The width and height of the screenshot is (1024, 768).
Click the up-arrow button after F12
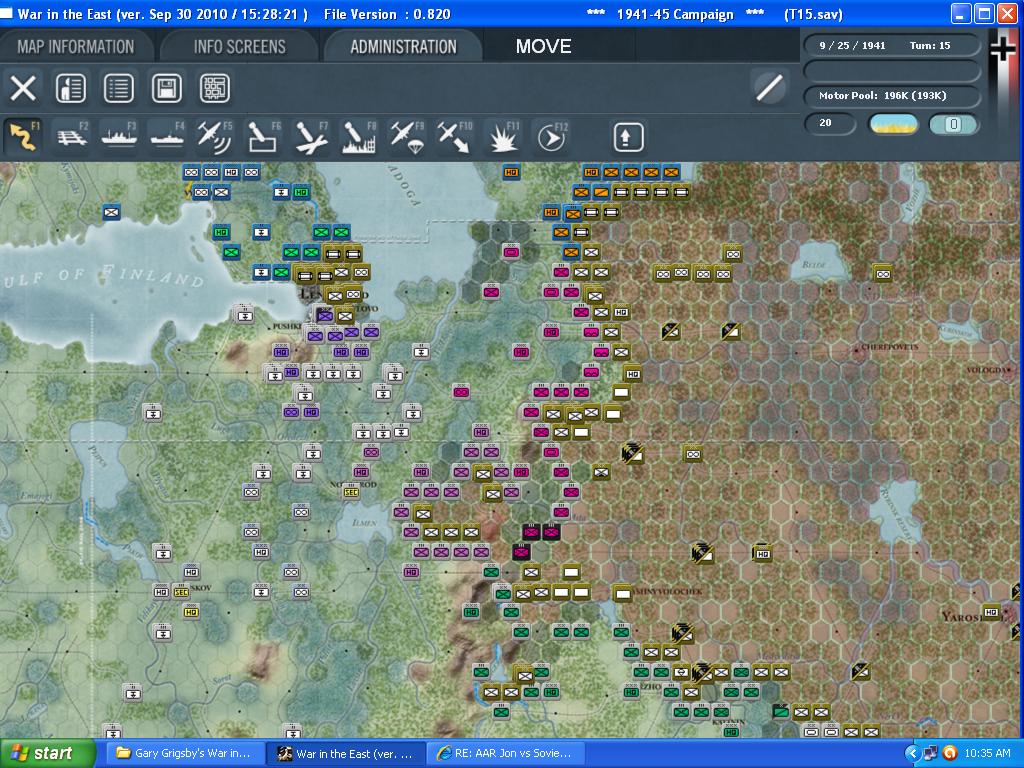[x=628, y=137]
